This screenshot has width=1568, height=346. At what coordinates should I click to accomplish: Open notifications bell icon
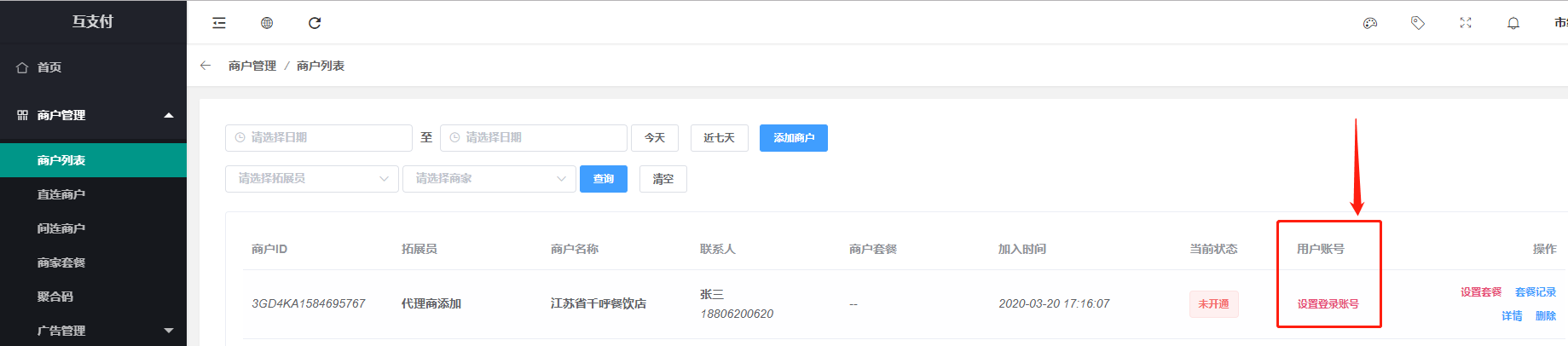1513,23
